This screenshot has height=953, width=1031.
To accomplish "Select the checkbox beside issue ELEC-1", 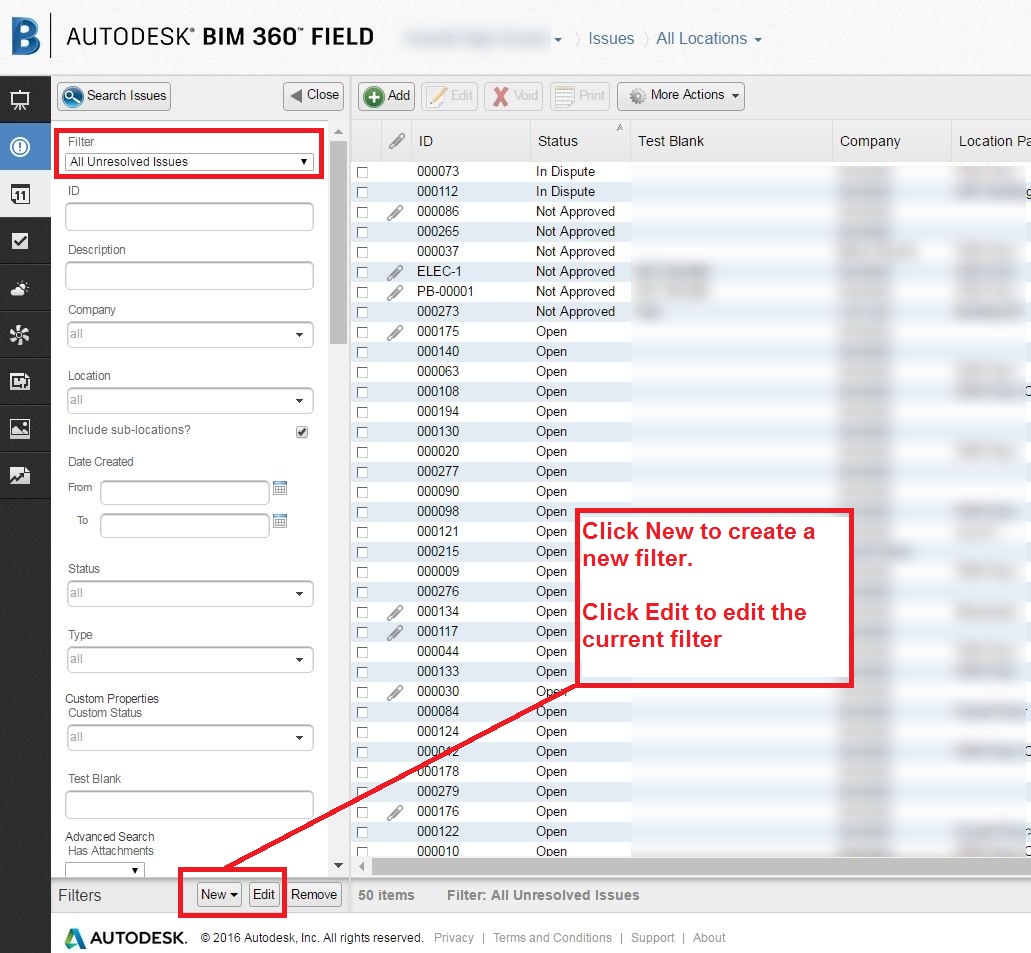I will (x=362, y=271).
